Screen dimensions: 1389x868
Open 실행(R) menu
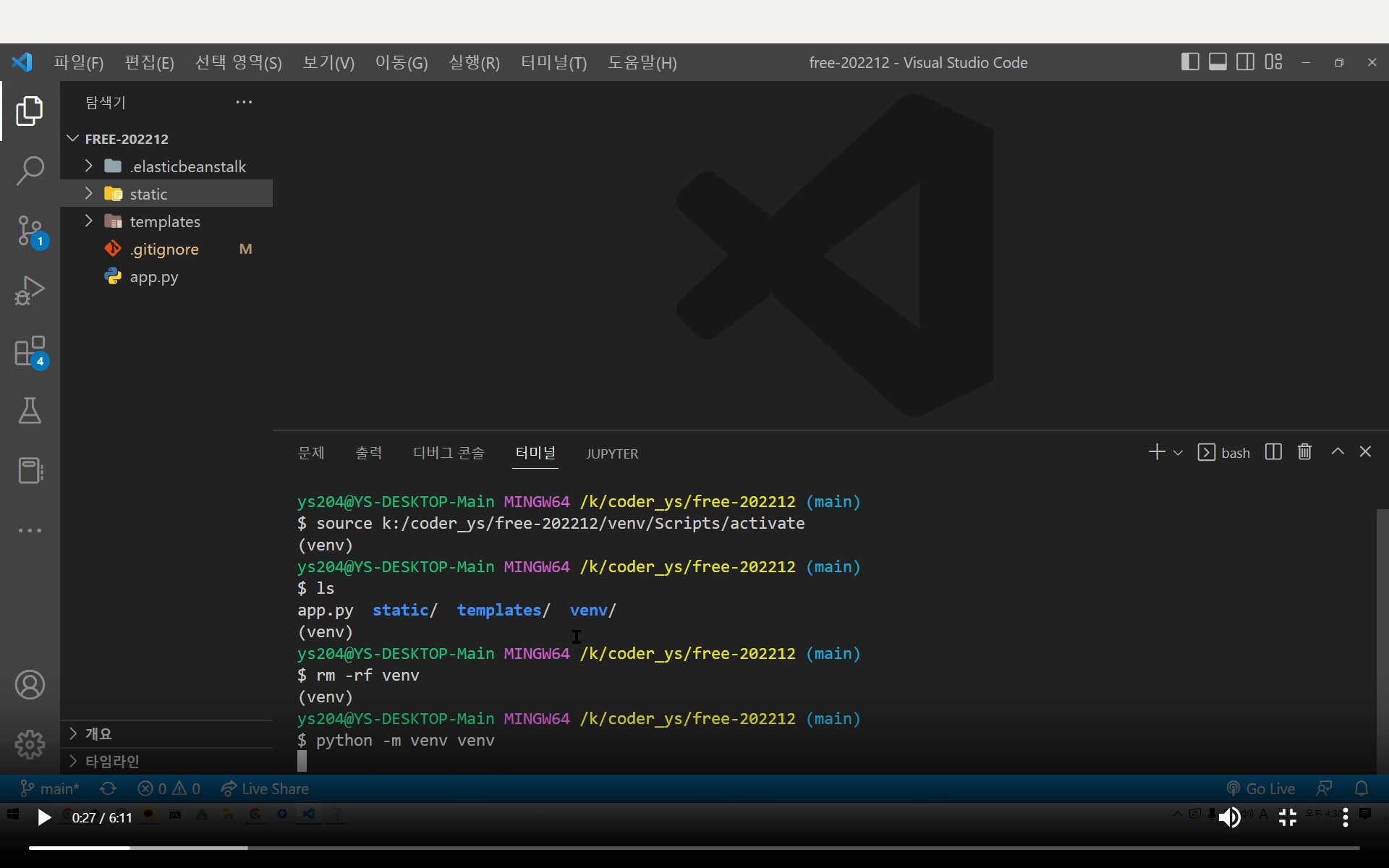click(475, 63)
